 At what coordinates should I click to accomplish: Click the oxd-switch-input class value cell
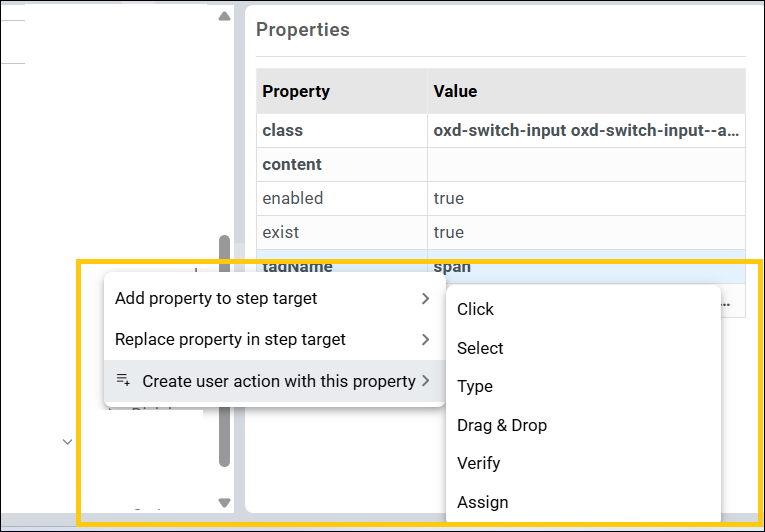[585, 131]
